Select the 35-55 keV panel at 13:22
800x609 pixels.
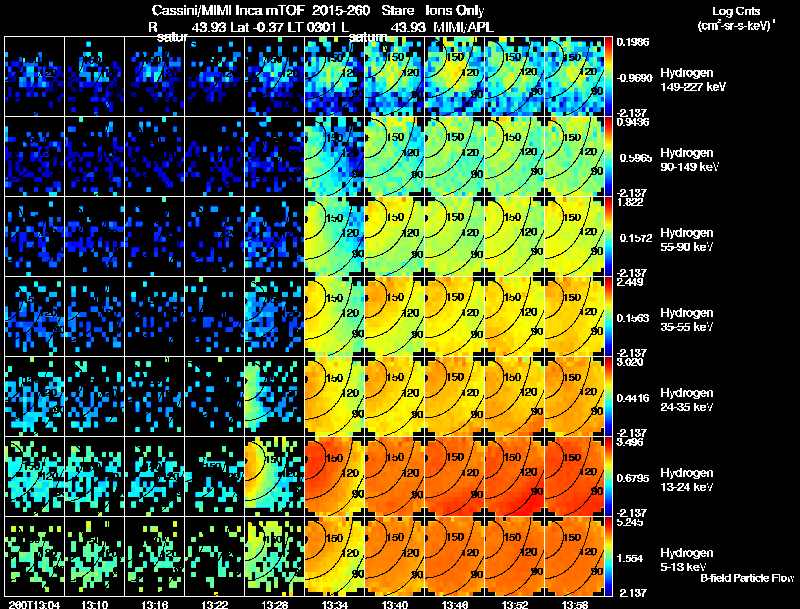tap(214, 317)
